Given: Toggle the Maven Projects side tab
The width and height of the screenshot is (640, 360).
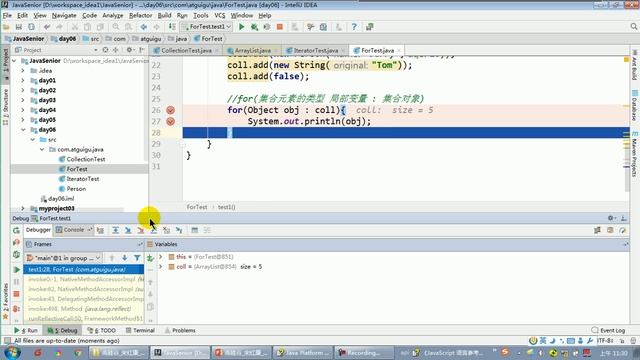Looking at the screenshot, I should pyautogui.click(x=635, y=155).
